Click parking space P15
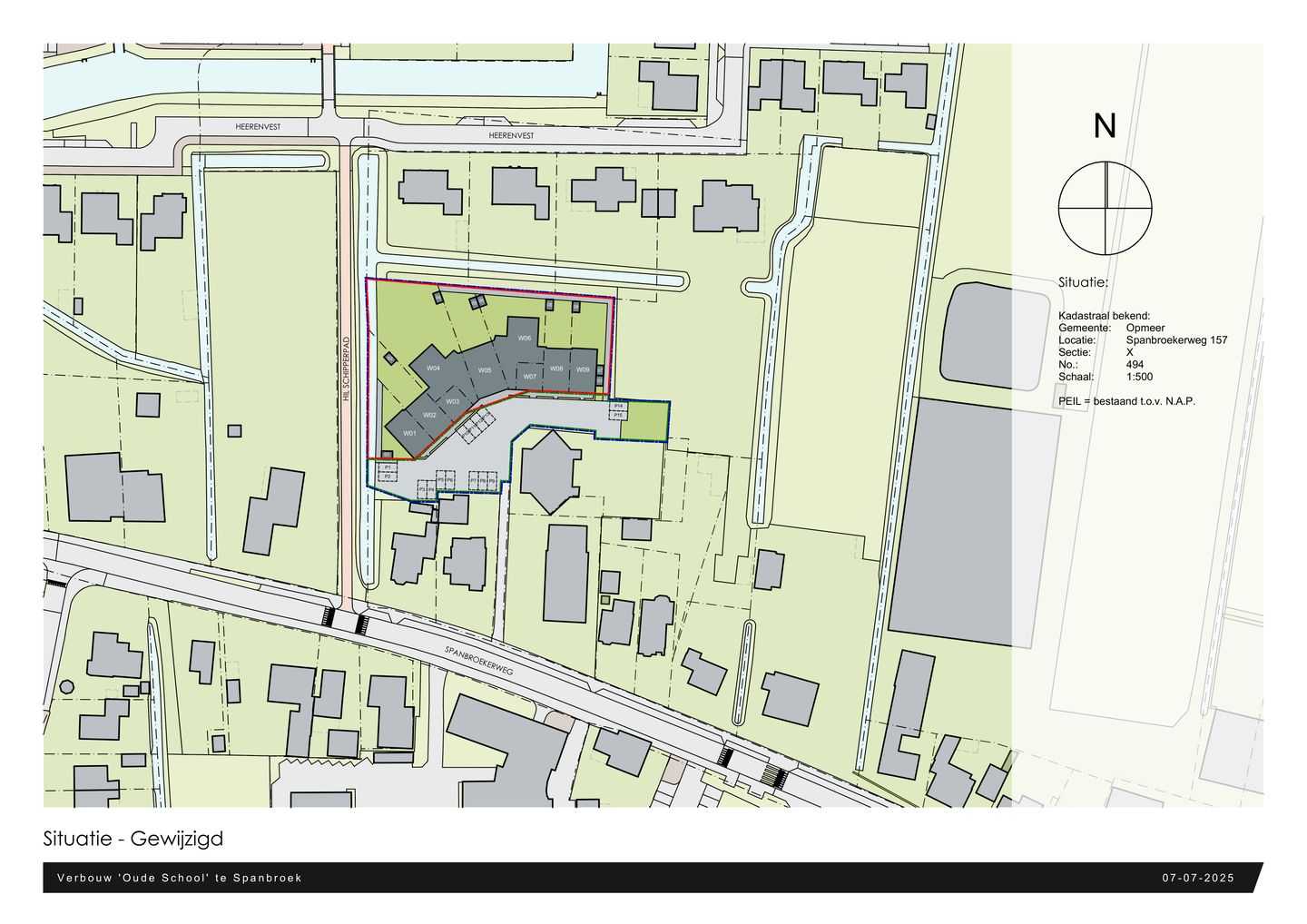The image size is (1307, 924). pyautogui.click(x=618, y=415)
